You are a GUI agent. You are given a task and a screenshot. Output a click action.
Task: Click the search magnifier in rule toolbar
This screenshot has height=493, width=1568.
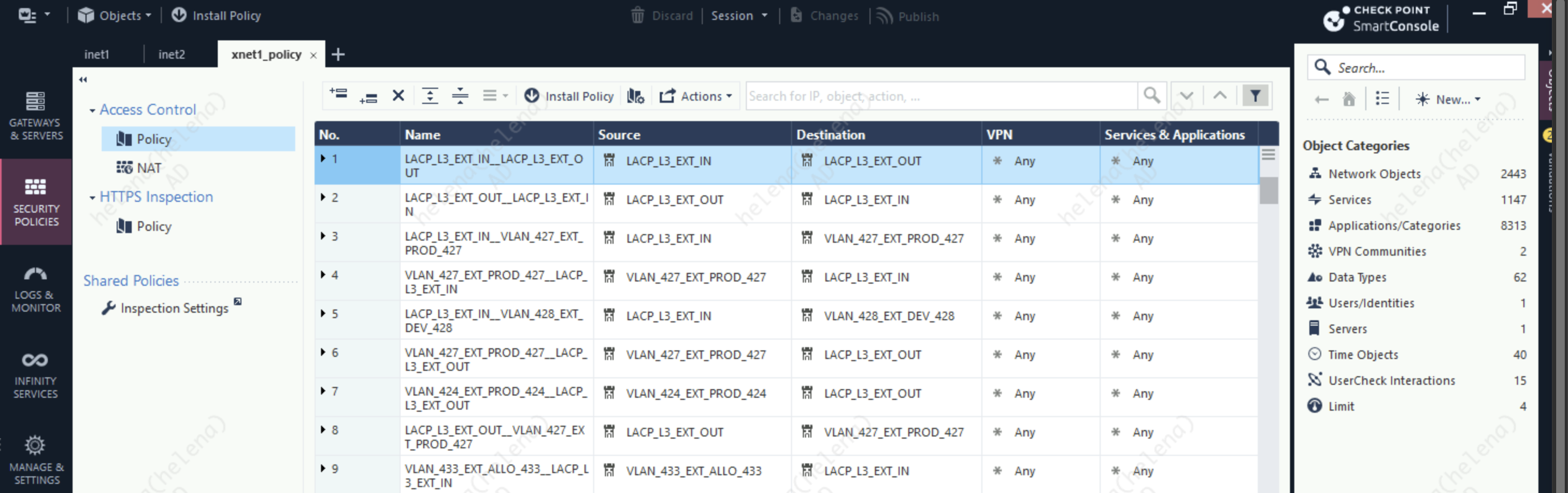pyautogui.click(x=1151, y=96)
